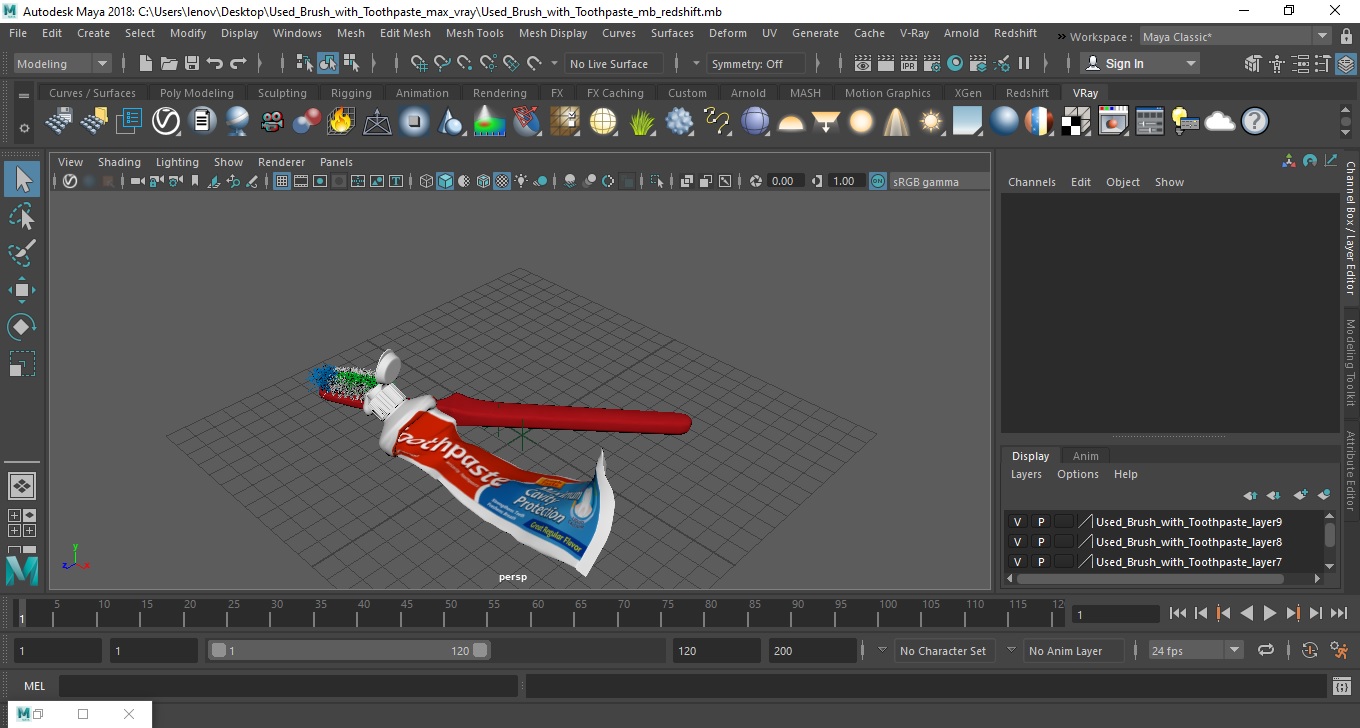Open the Redshift menu in menu bar
The height and width of the screenshot is (728, 1360).
click(x=1015, y=33)
